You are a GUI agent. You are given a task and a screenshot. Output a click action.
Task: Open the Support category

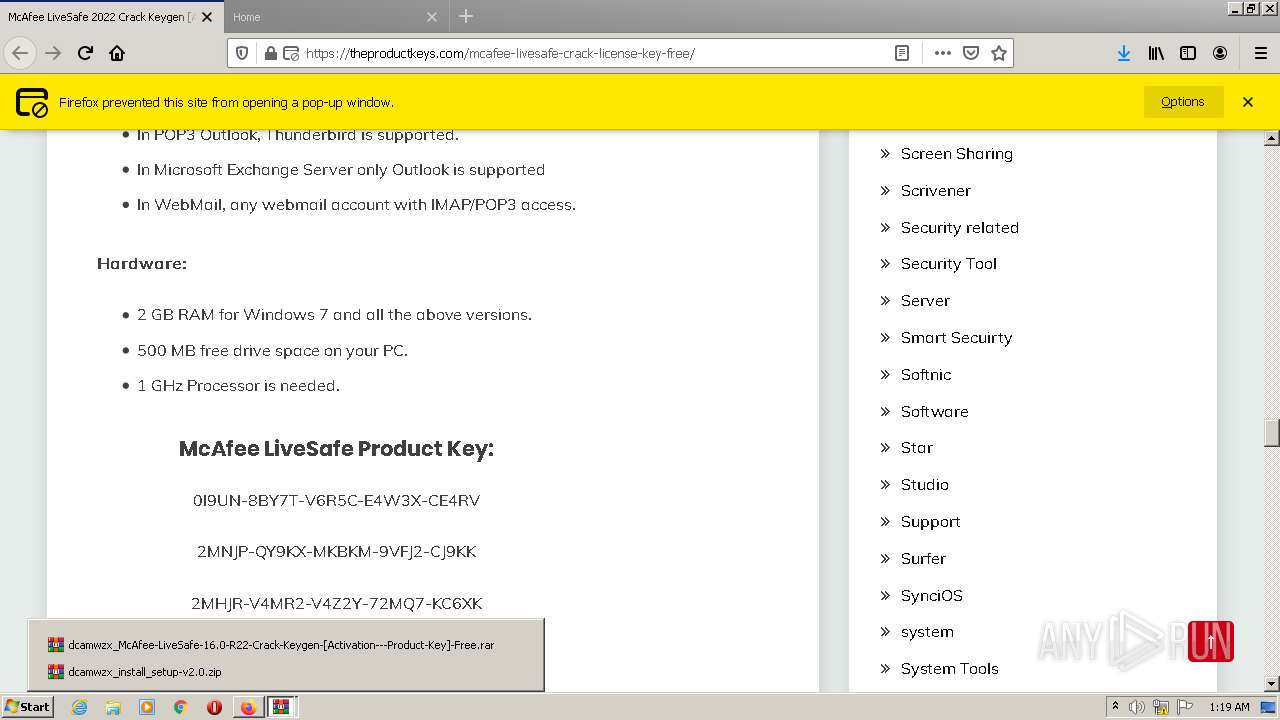931,522
